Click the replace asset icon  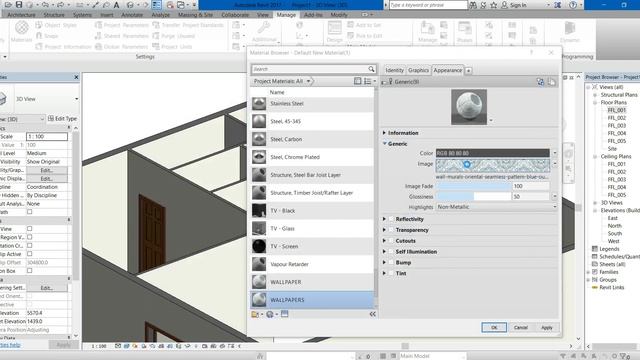tap(540, 82)
